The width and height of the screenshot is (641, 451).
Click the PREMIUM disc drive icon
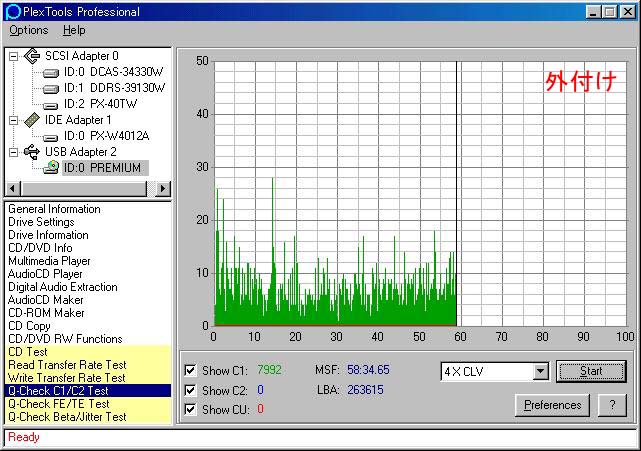coord(51,167)
